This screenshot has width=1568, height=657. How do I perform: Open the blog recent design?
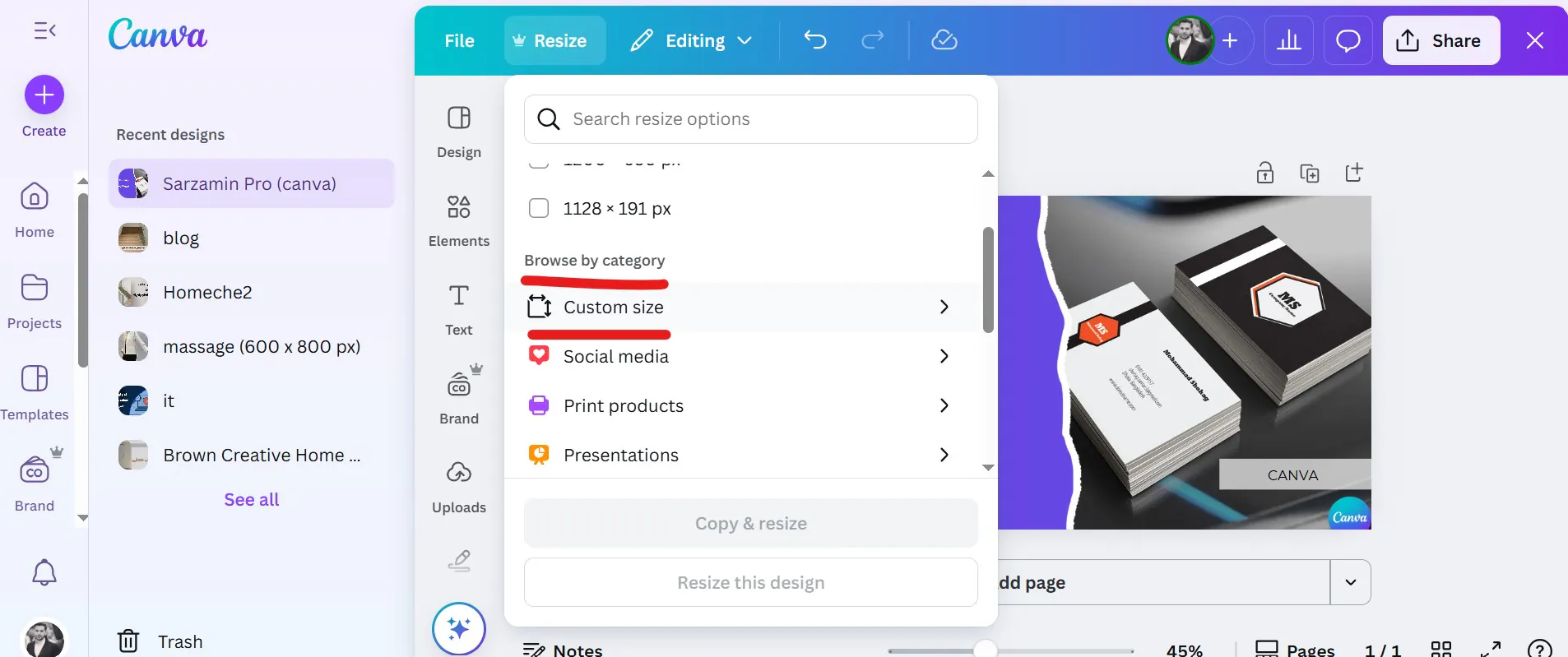click(x=252, y=238)
